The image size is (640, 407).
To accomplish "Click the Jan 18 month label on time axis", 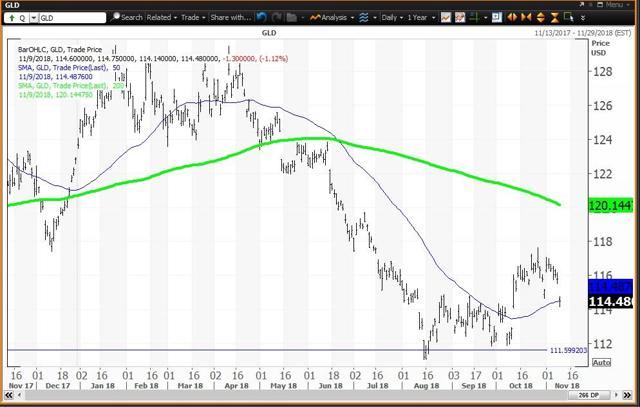I will tap(102, 386).
